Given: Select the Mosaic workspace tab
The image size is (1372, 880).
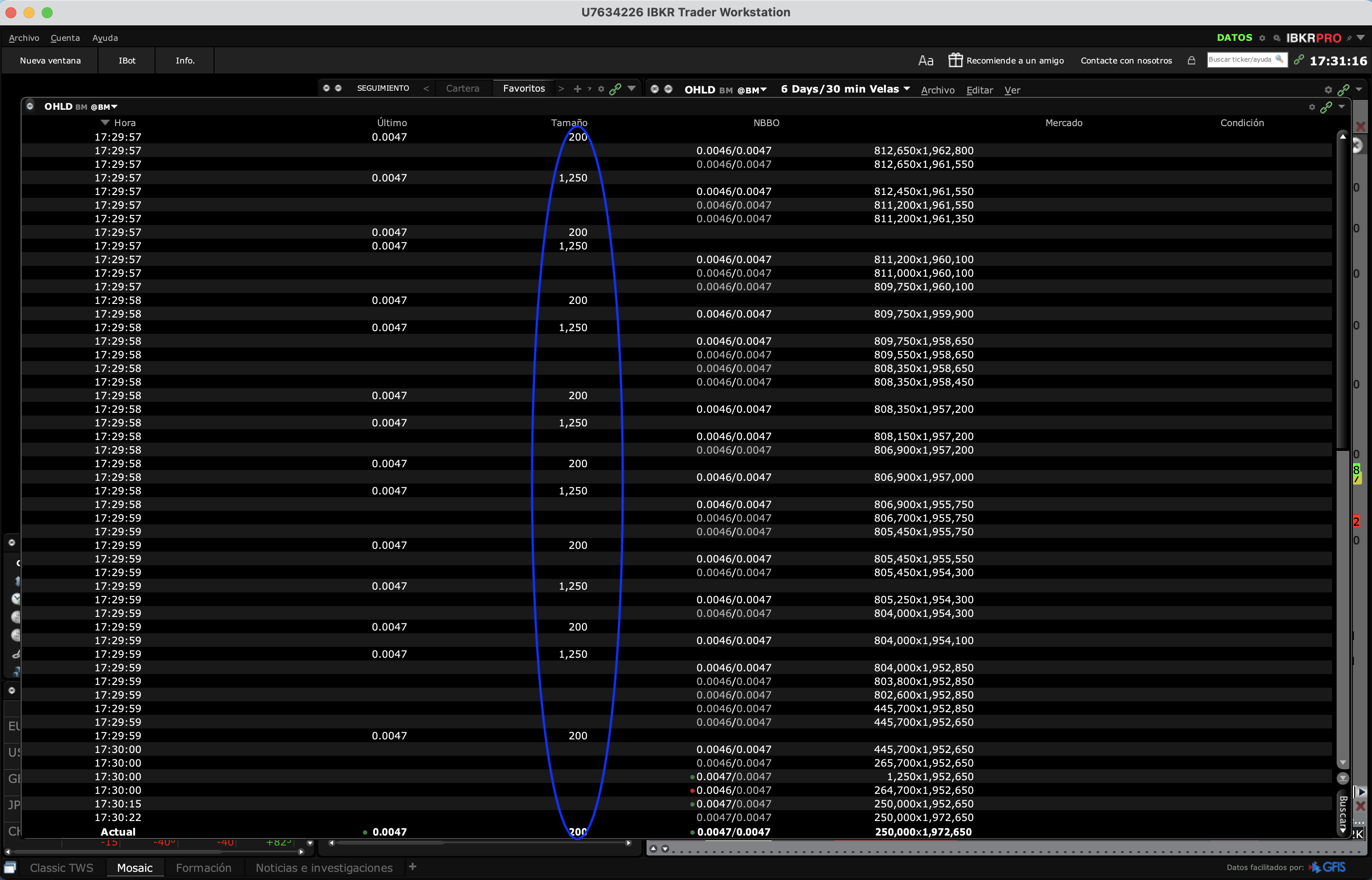Looking at the screenshot, I should 135,868.
